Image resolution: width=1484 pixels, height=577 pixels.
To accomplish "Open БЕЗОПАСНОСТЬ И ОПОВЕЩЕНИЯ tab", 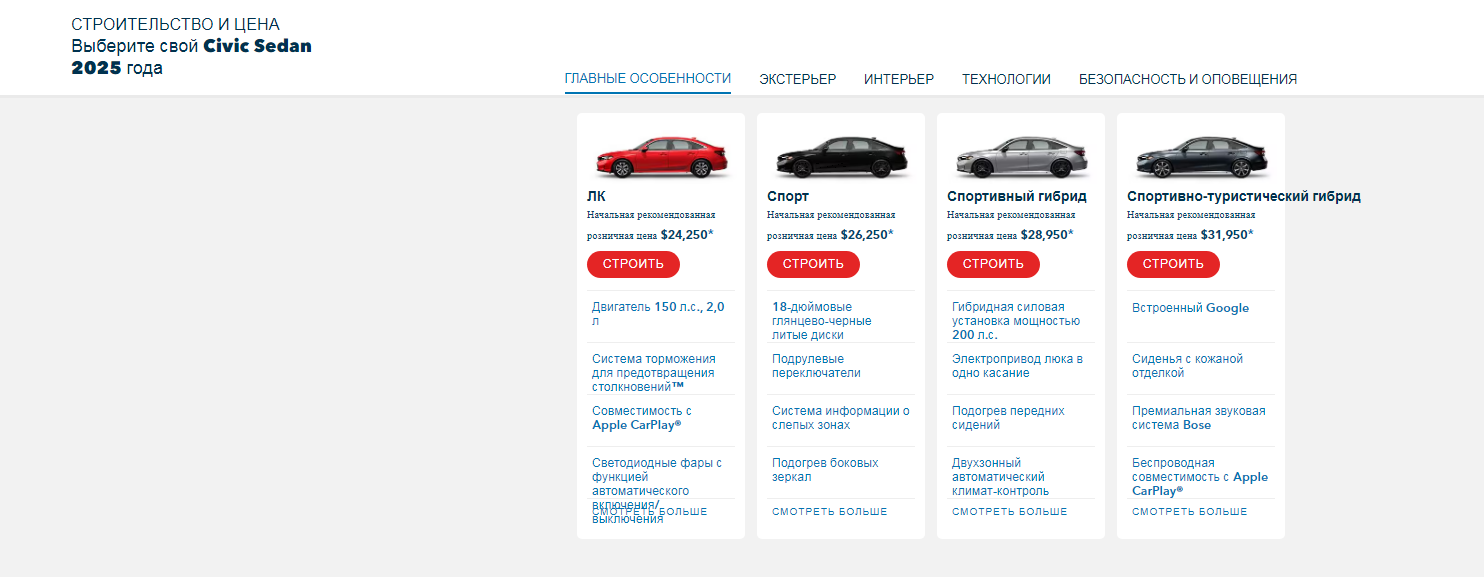I will click(x=1188, y=79).
